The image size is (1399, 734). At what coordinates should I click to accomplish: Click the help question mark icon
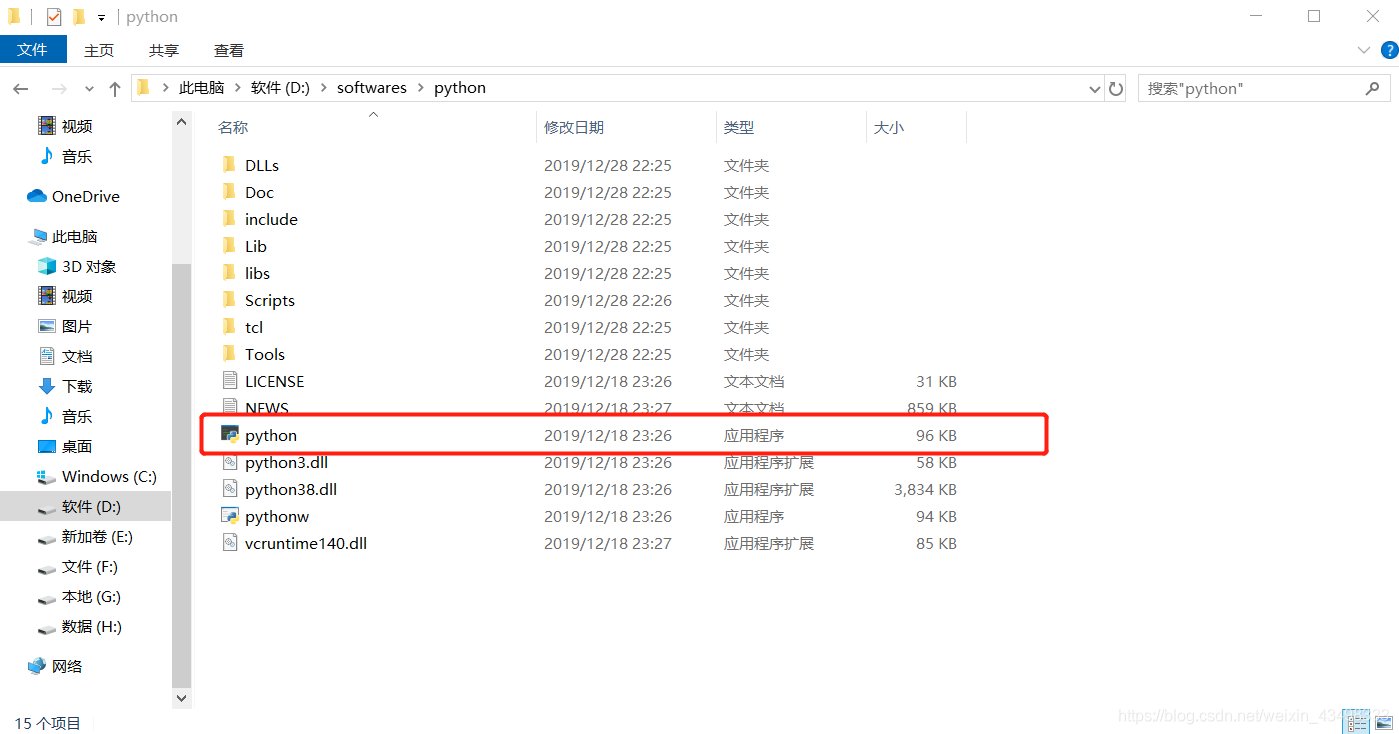coord(1389,50)
